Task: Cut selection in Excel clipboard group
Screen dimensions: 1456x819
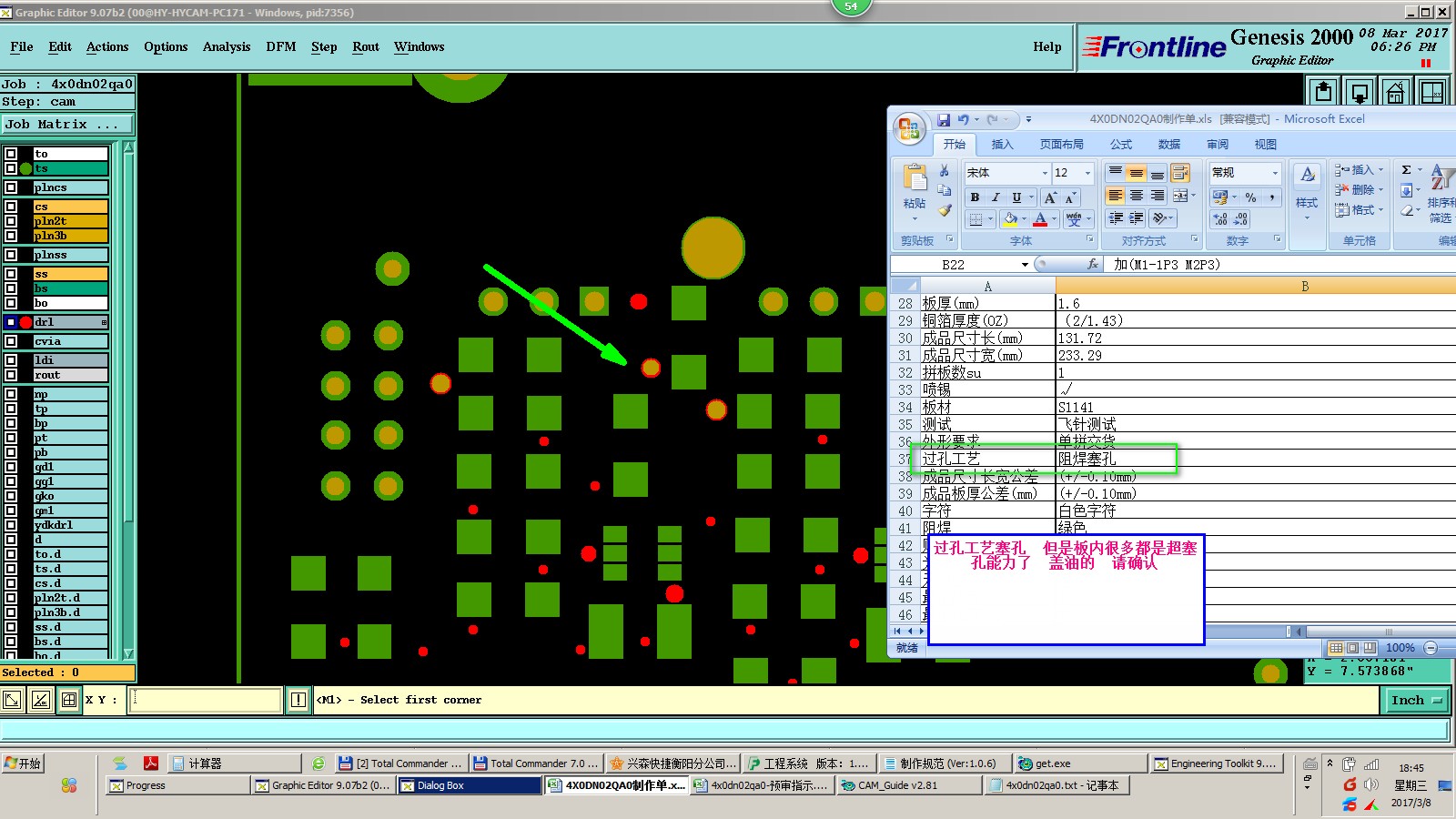Action: coord(945,170)
